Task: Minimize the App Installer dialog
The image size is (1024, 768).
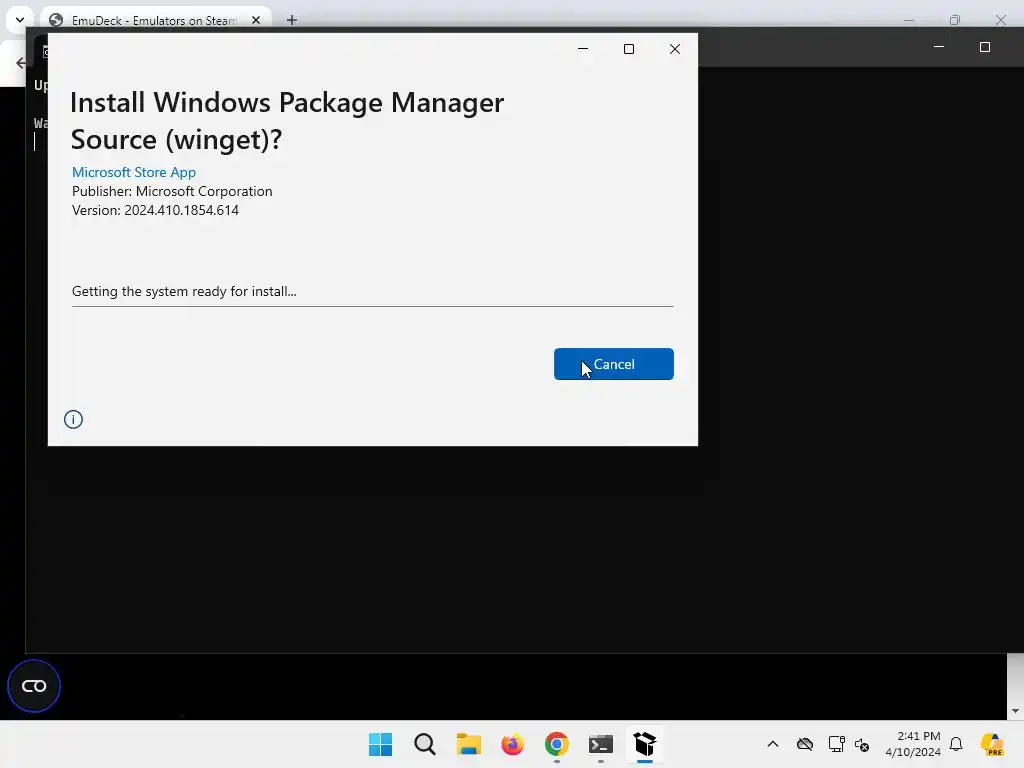Action: coord(583,49)
